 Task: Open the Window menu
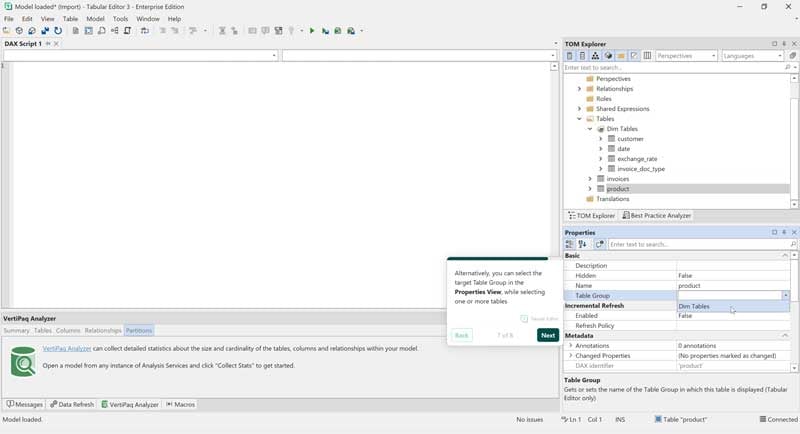pyautogui.click(x=148, y=19)
